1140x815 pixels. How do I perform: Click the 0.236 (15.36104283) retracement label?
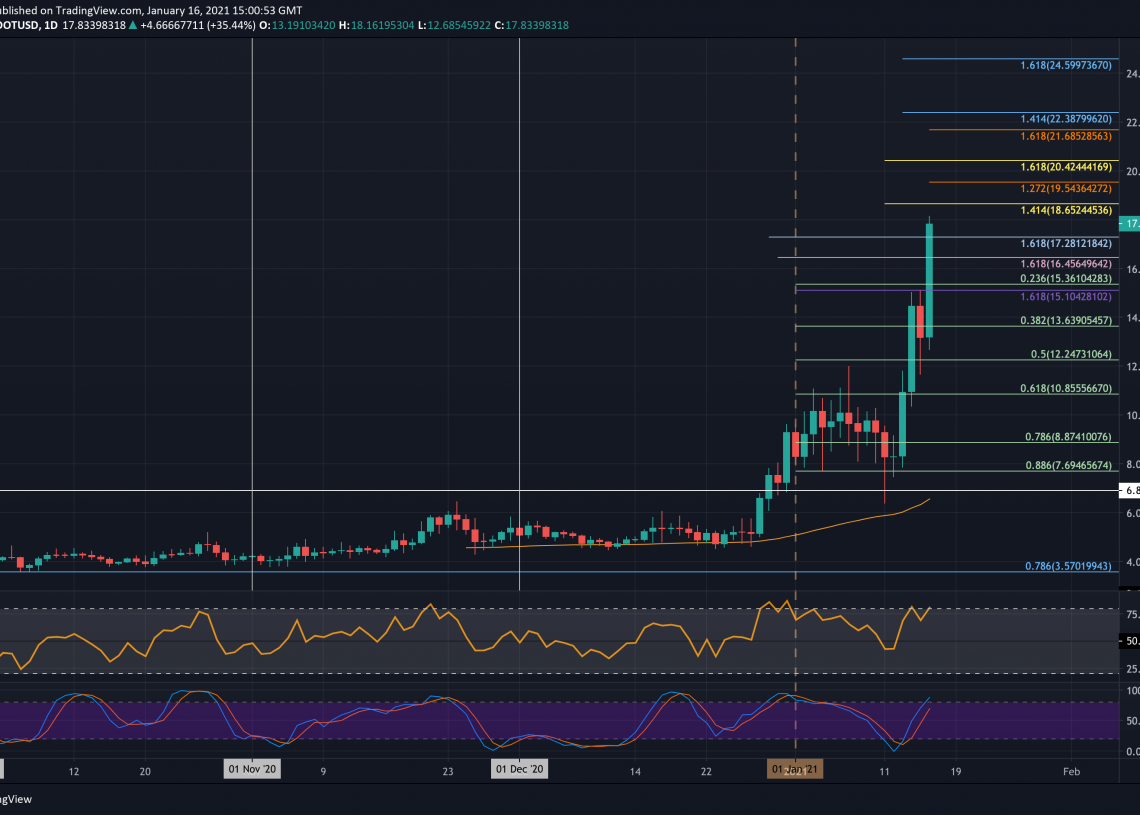click(x=1066, y=278)
